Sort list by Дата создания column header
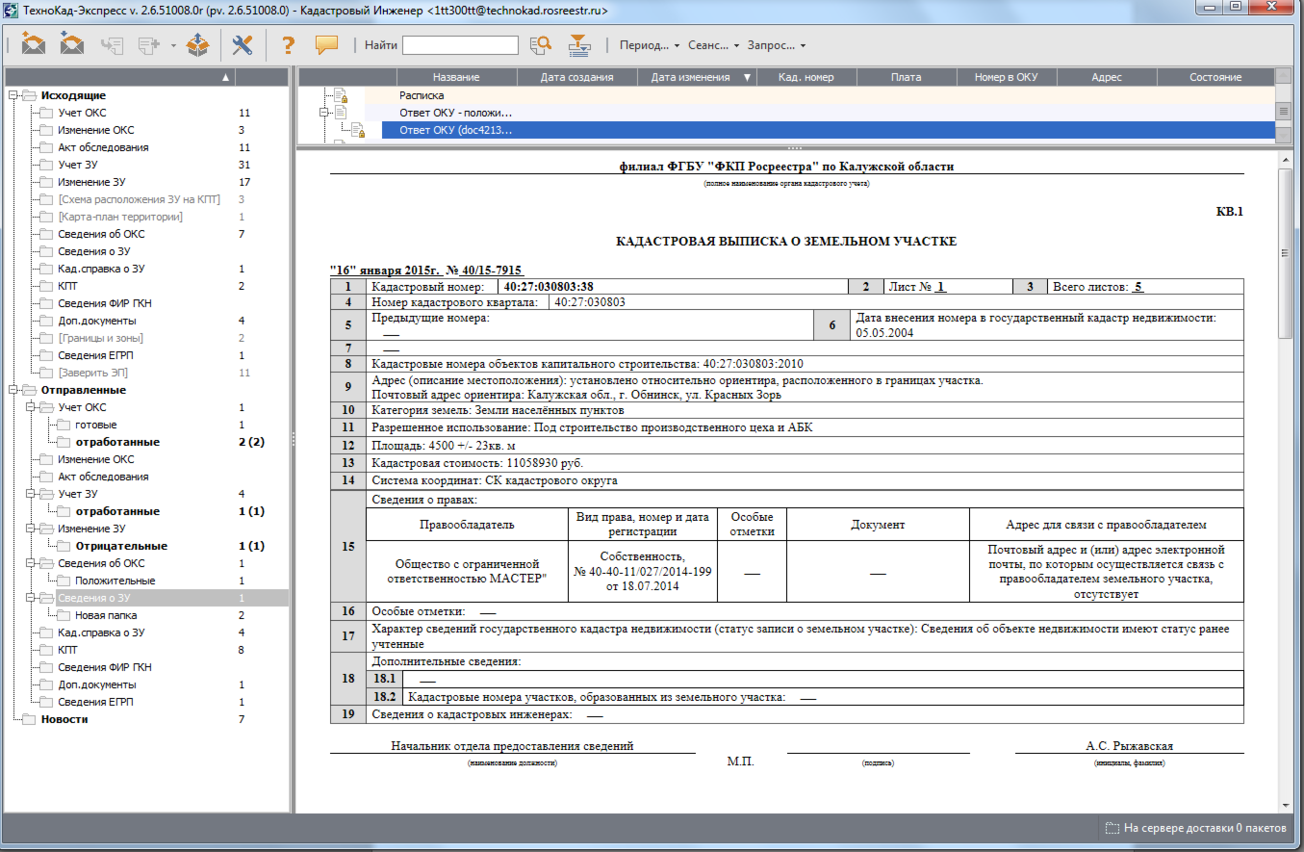The height and width of the screenshot is (852, 1304). [577, 77]
